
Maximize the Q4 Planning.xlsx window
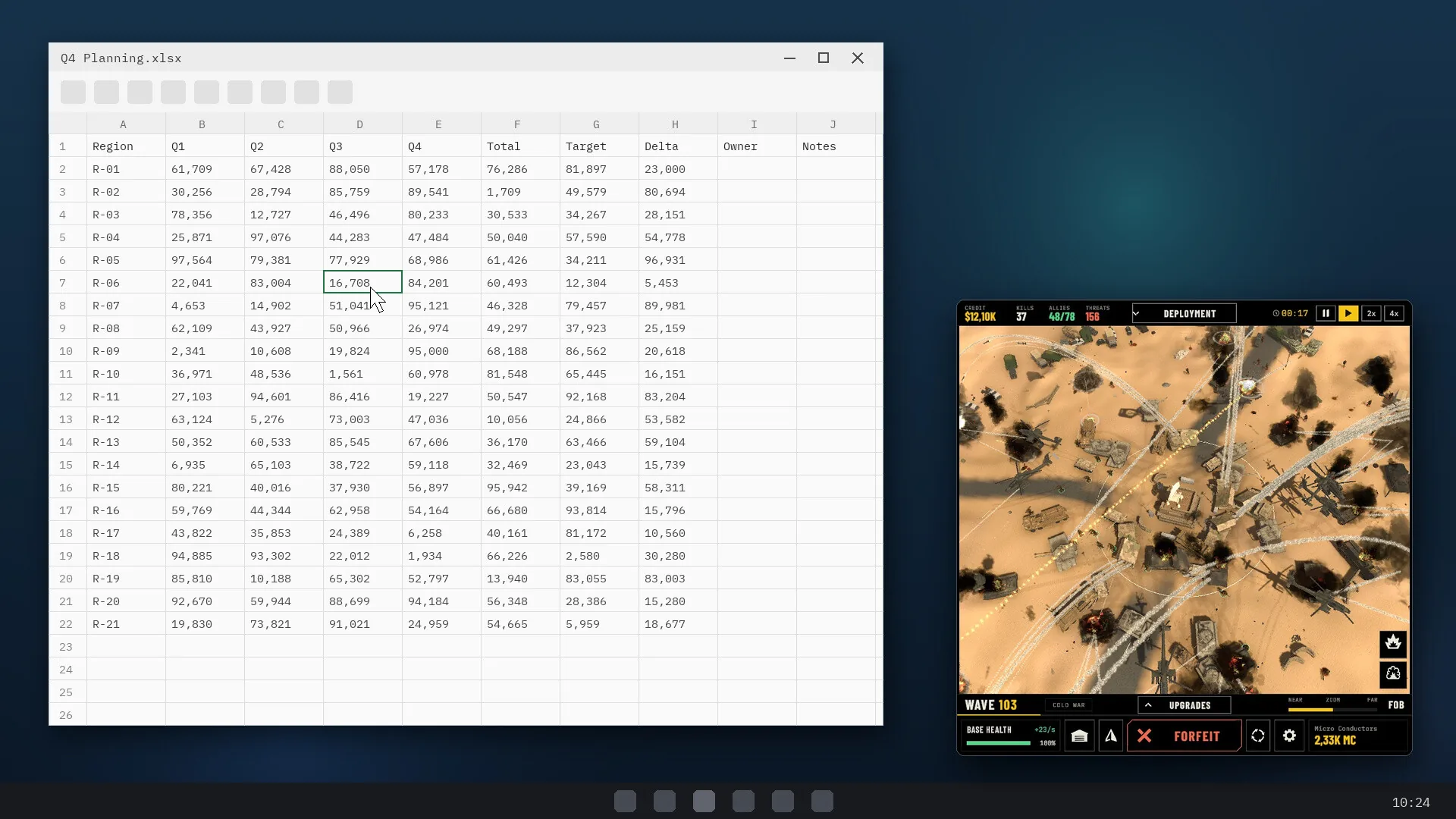pos(824,58)
